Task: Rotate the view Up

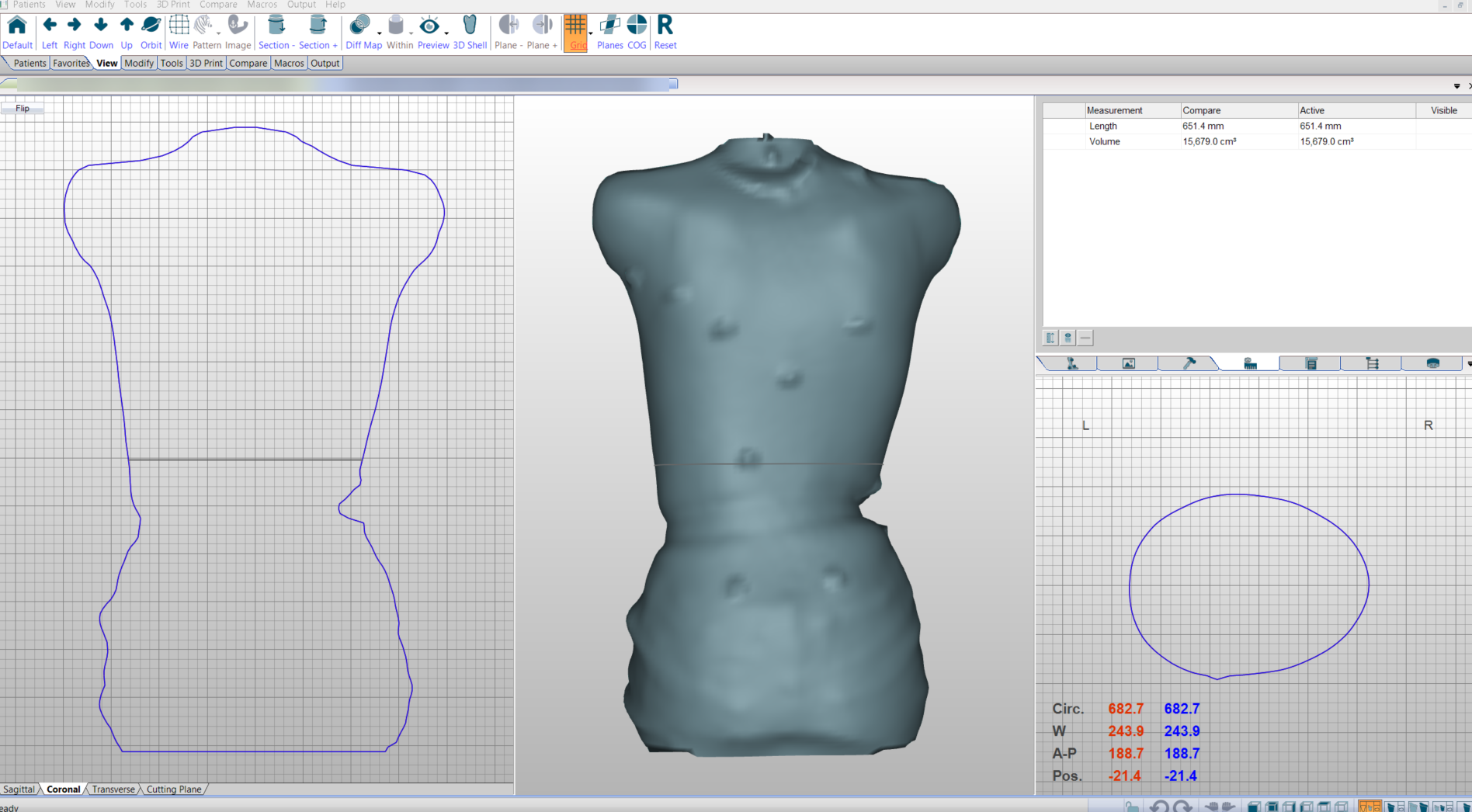Action: click(127, 32)
